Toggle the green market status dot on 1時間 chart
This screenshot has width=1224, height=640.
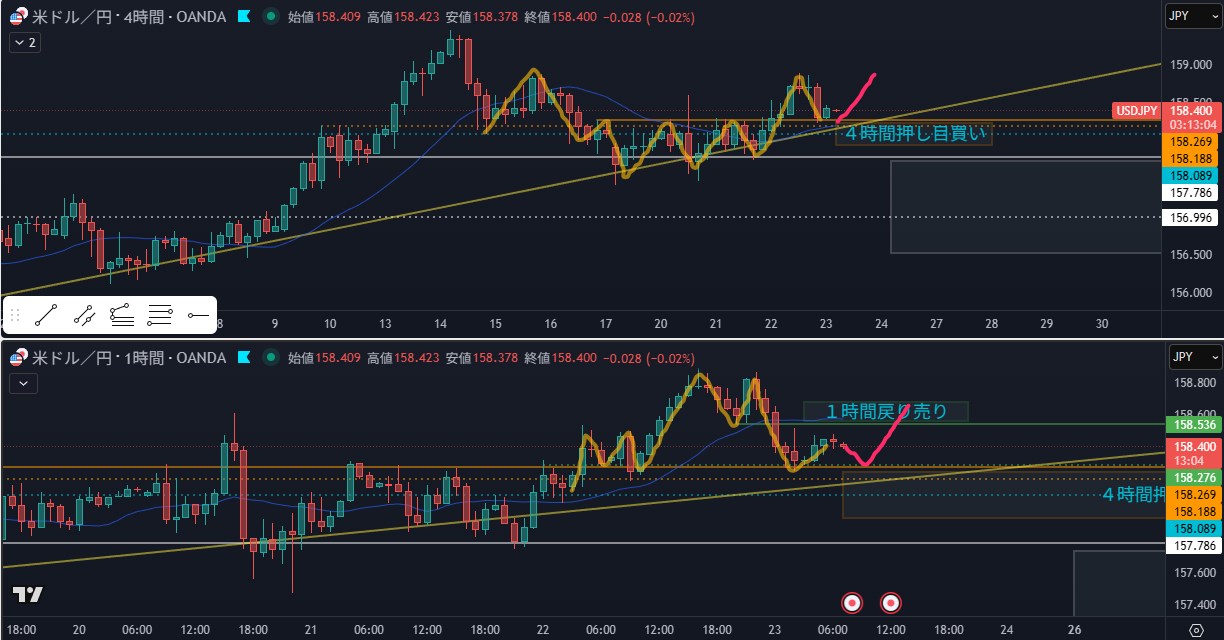tap(270, 358)
